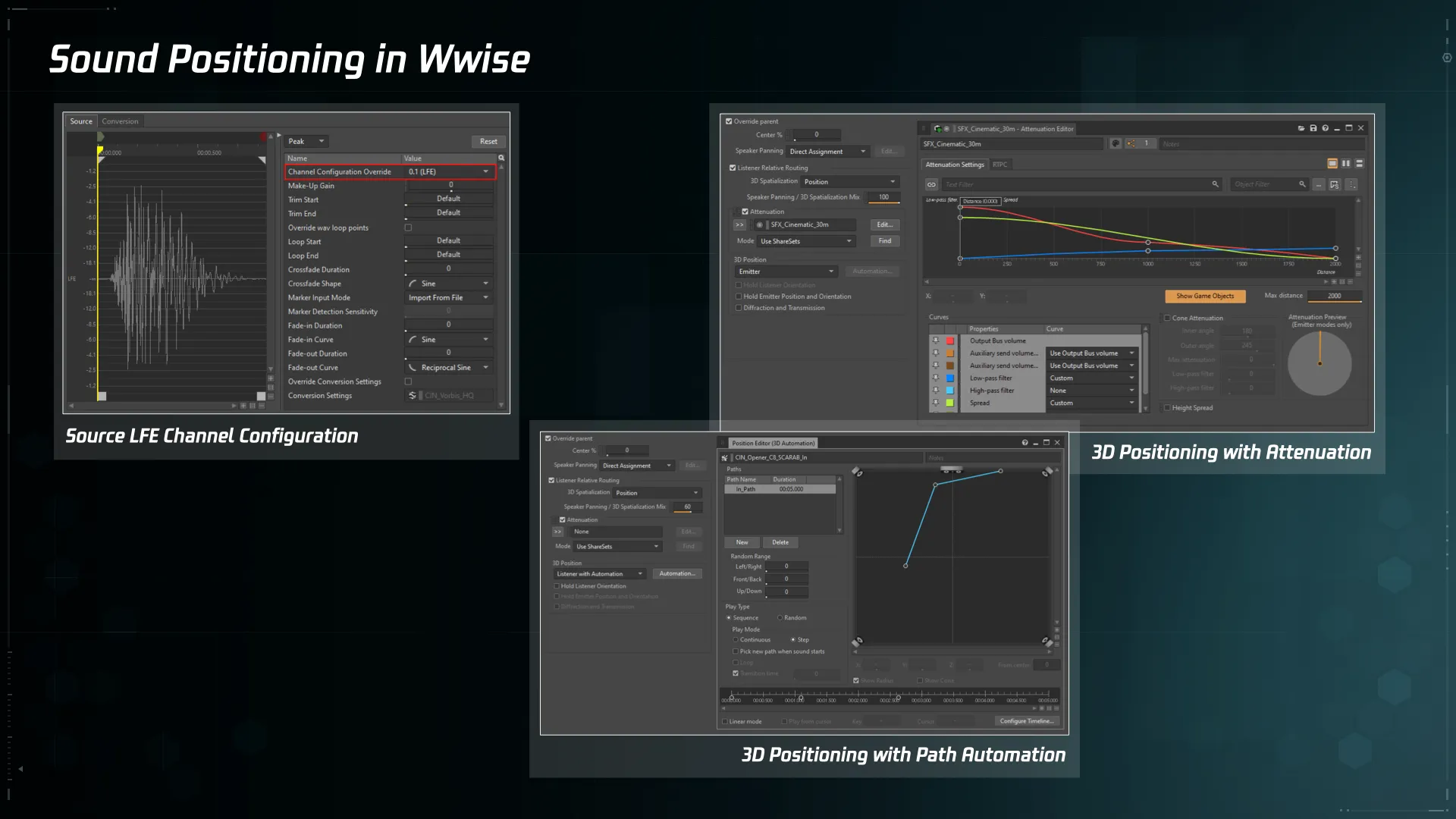This screenshot has height=819, width=1456.
Task: Select the Continuous play mode radio button
Action: pyautogui.click(x=736, y=640)
